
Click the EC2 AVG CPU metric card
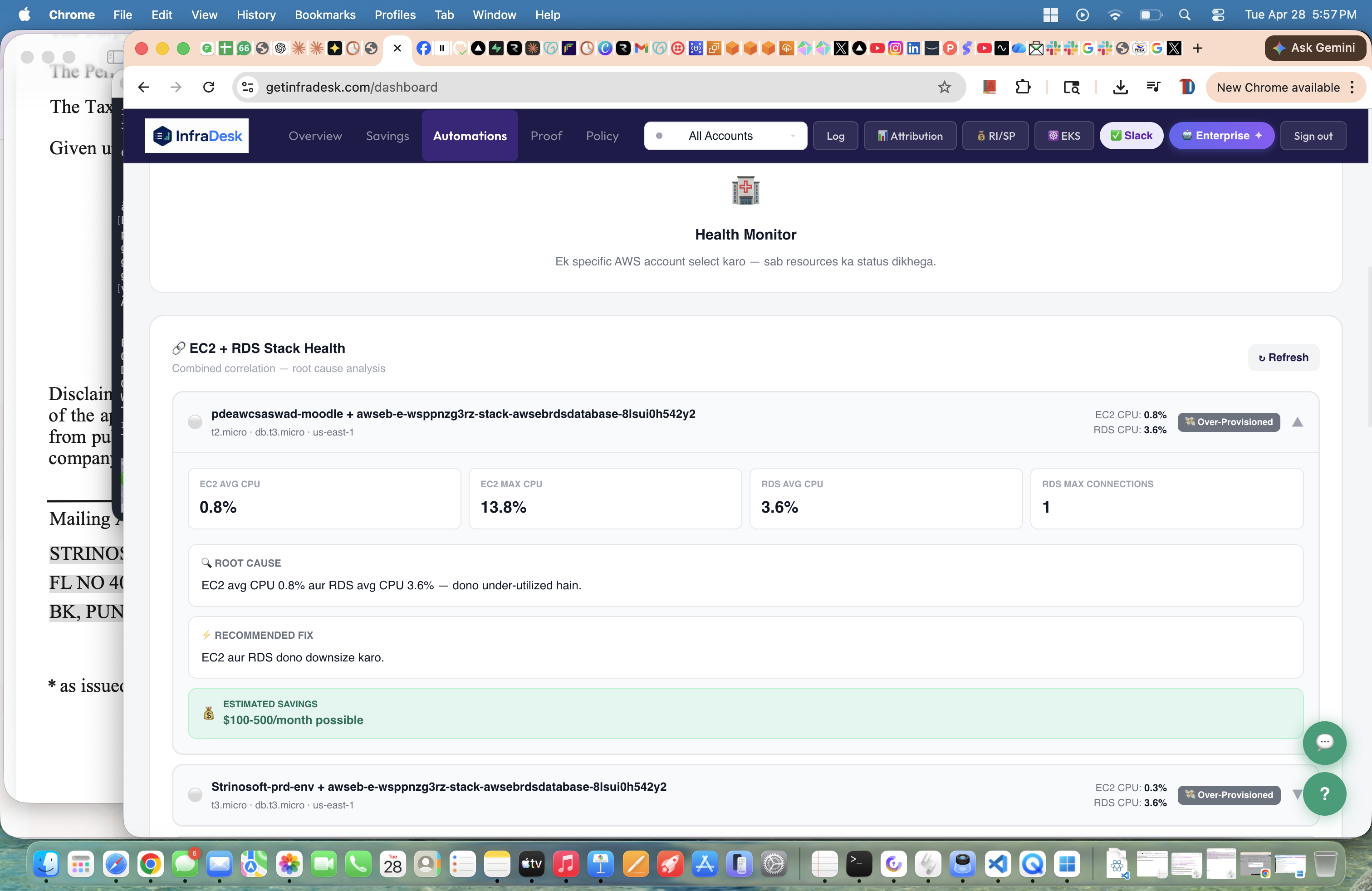(x=324, y=498)
